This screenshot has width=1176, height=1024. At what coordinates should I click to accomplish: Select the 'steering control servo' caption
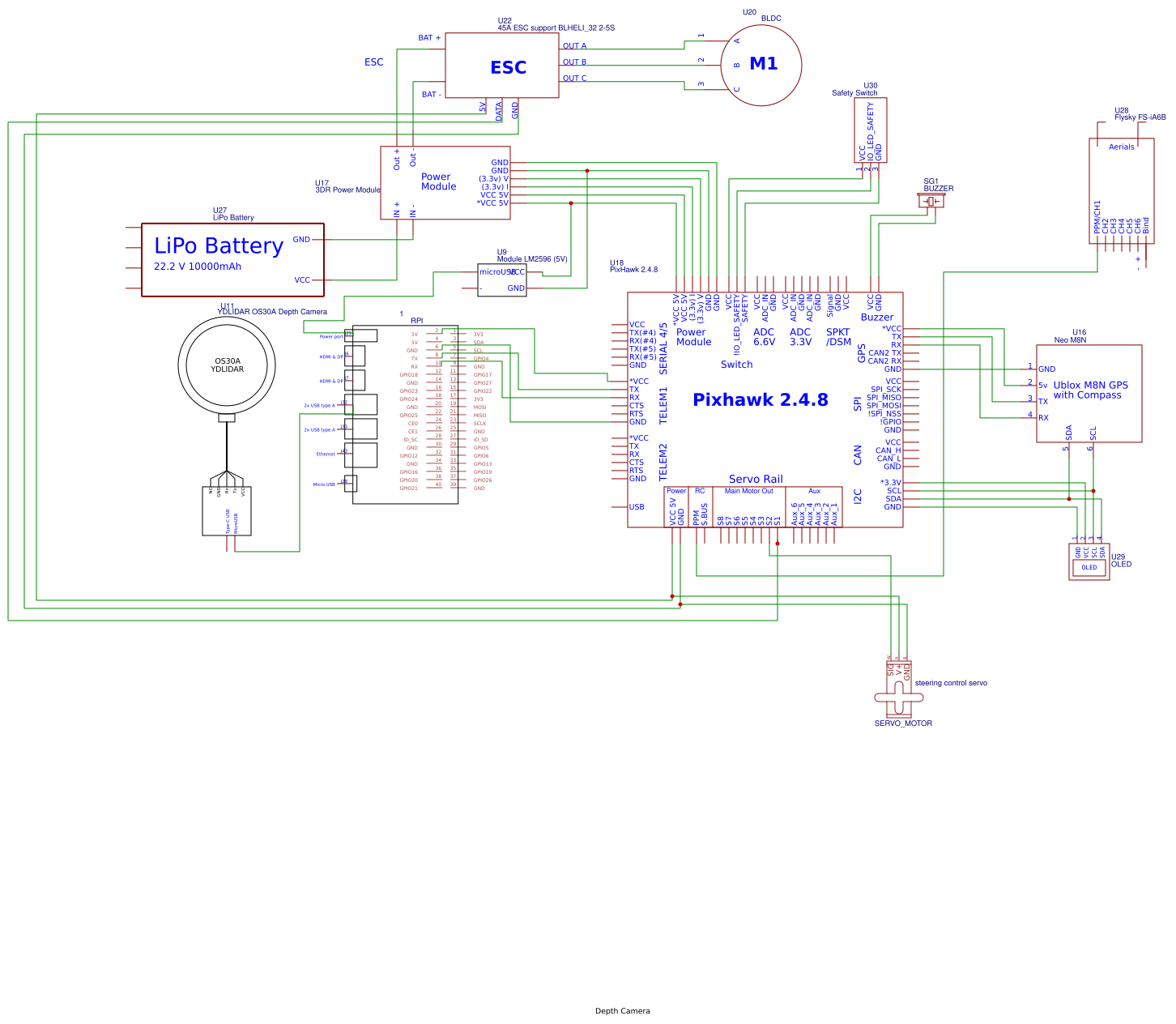(x=951, y=683)
